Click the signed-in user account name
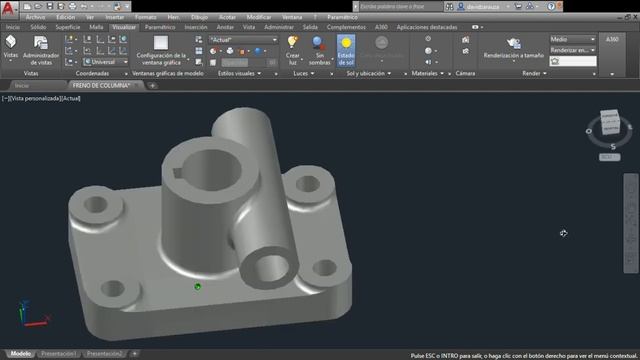This screenshot has height=360, width=640. click(483, 7)
